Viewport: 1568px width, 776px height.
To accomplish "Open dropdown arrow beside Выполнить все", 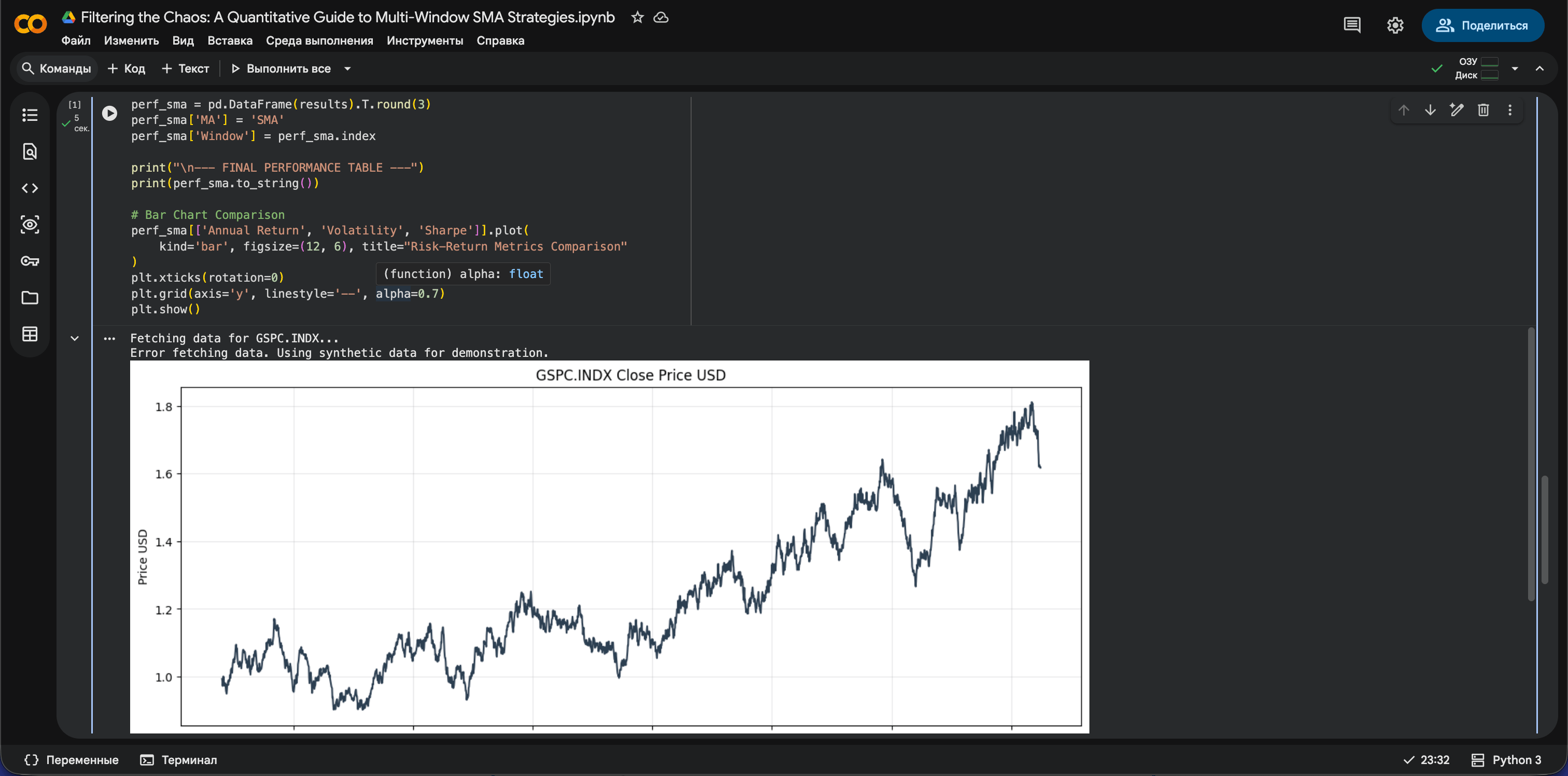I will (347, 69).
